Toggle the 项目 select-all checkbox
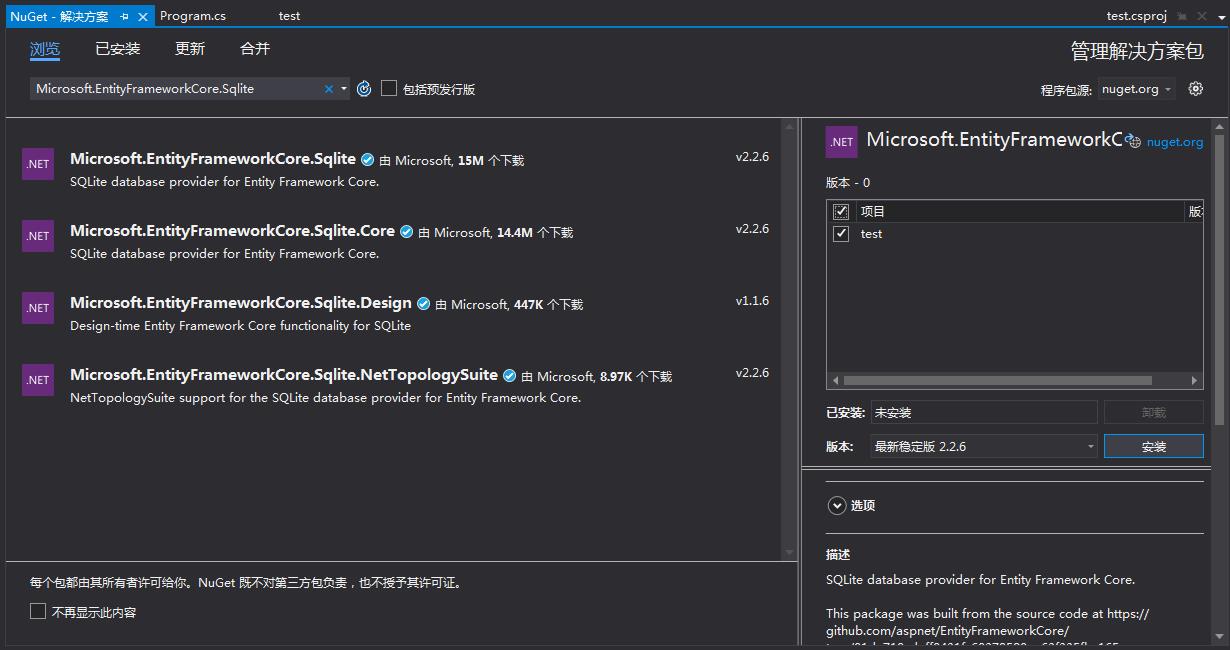This screenshot has height=650, width=1230. pos(841,211)
